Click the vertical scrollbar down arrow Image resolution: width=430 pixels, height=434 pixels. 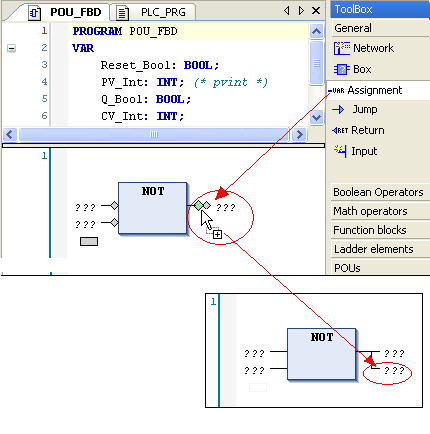[x=316, y=117]
